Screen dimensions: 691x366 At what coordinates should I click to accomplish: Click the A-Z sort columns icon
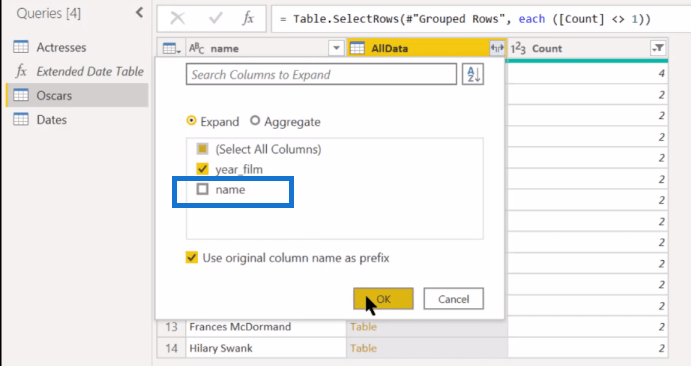(473, 74)
